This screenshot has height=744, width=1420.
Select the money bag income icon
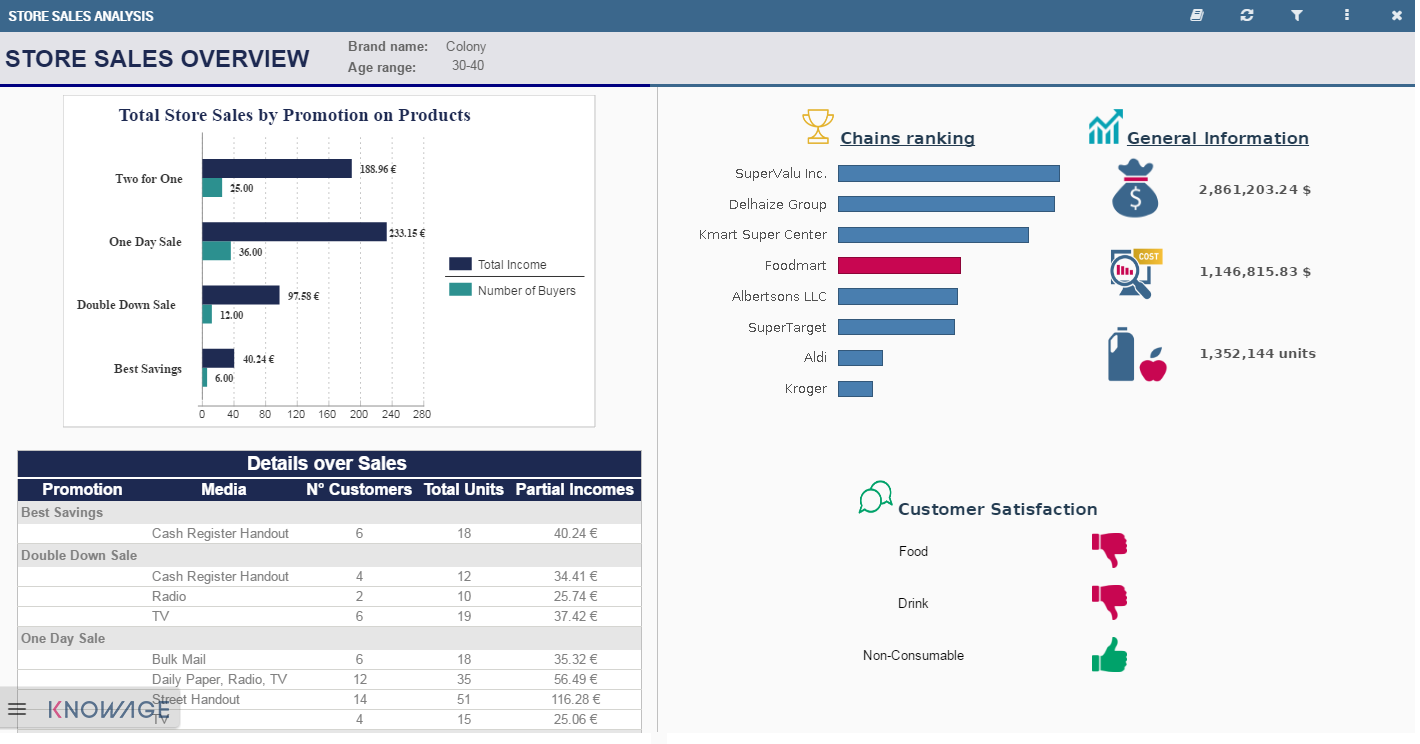point(1135,188)
